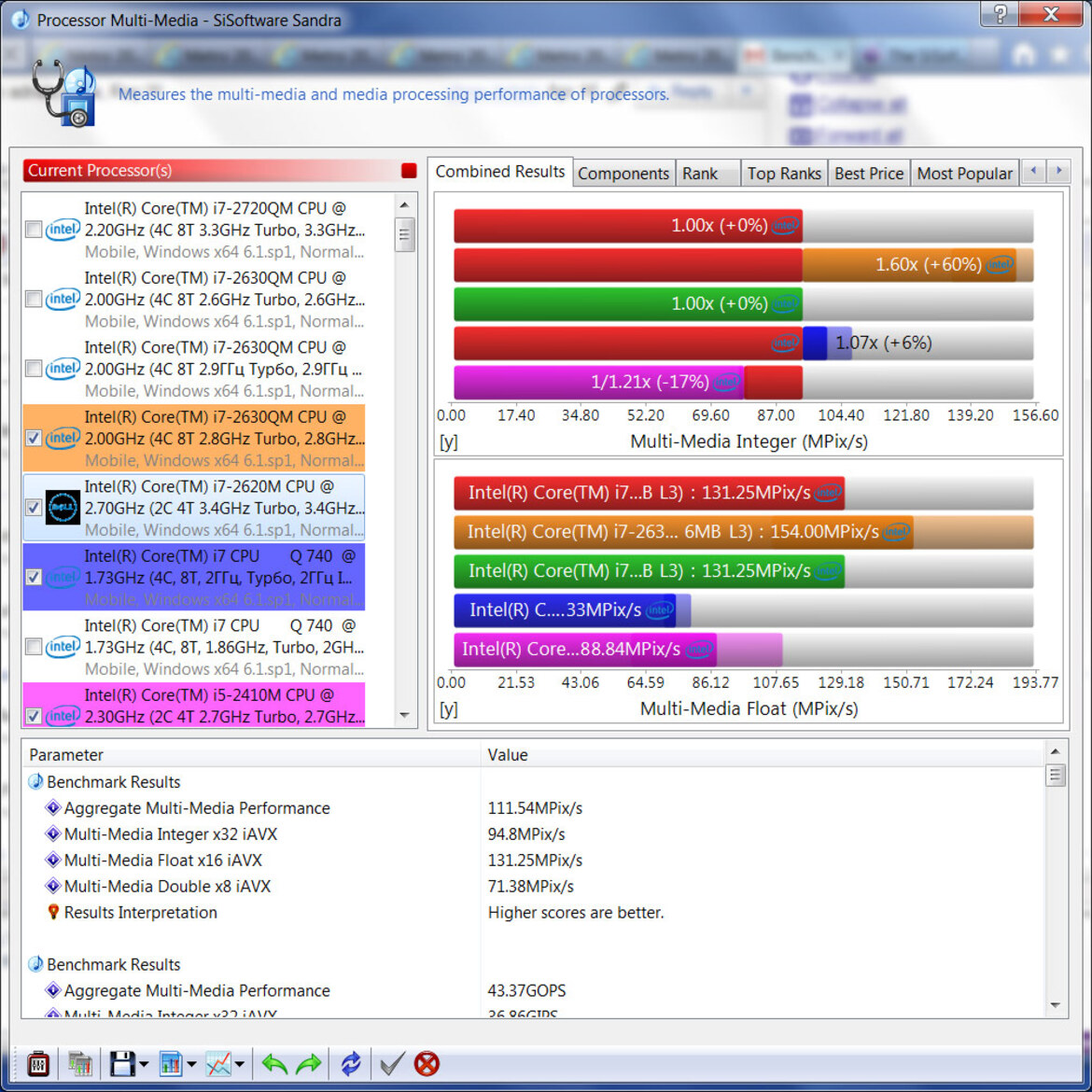Uncheck the blue i7 Q 740 2ГГц checkbox

click(34, 578)
